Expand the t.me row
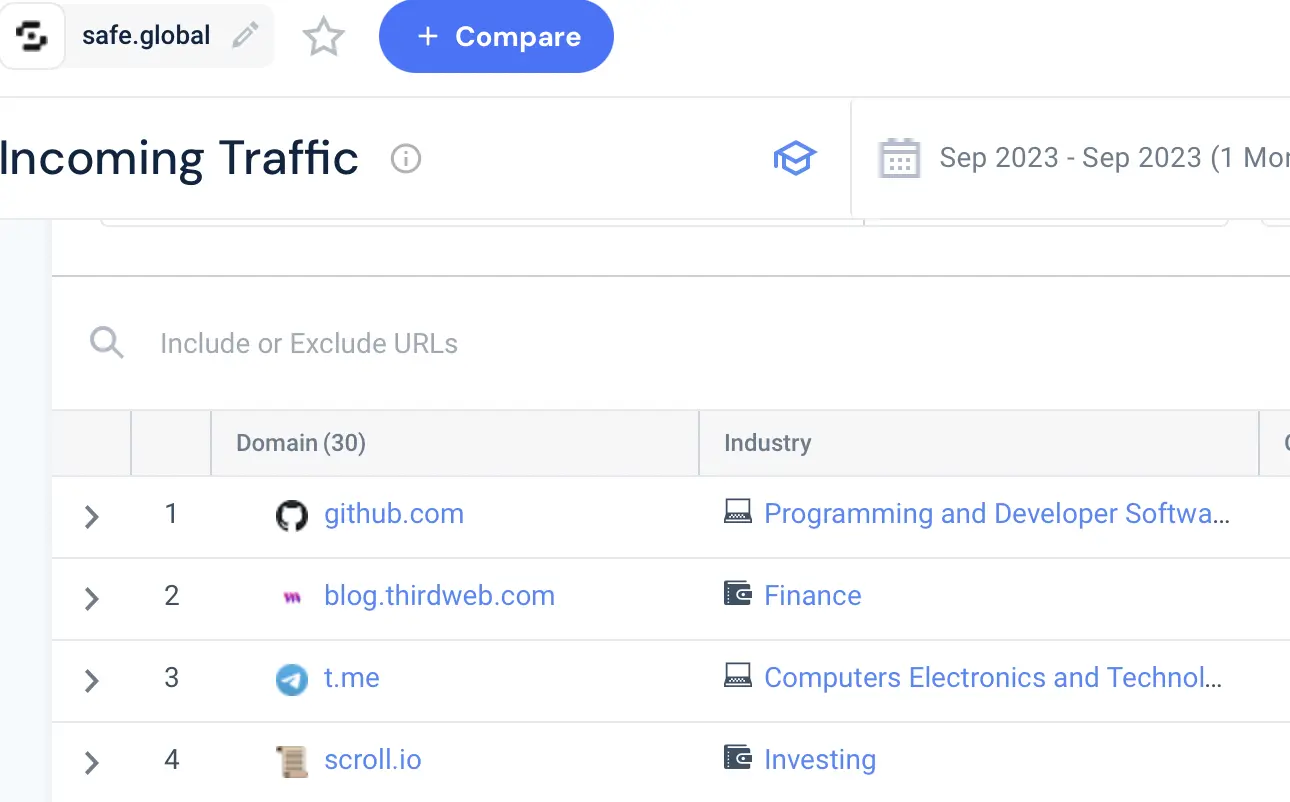 91,681
